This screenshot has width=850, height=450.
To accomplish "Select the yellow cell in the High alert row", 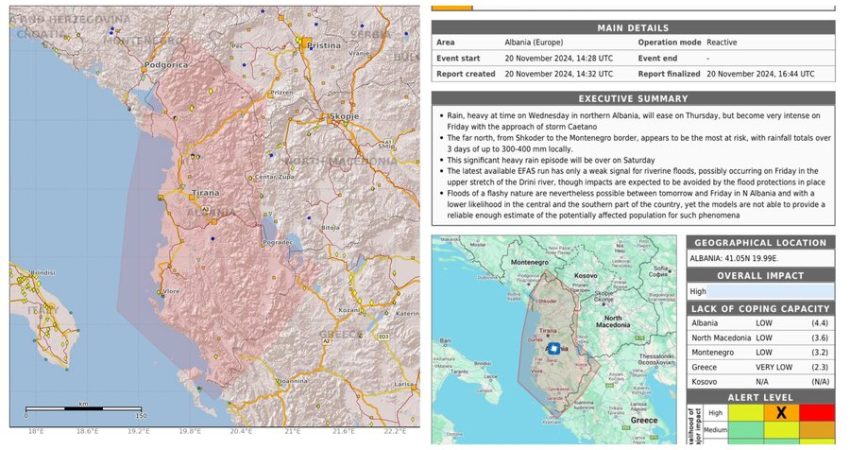I will (745, 412).
